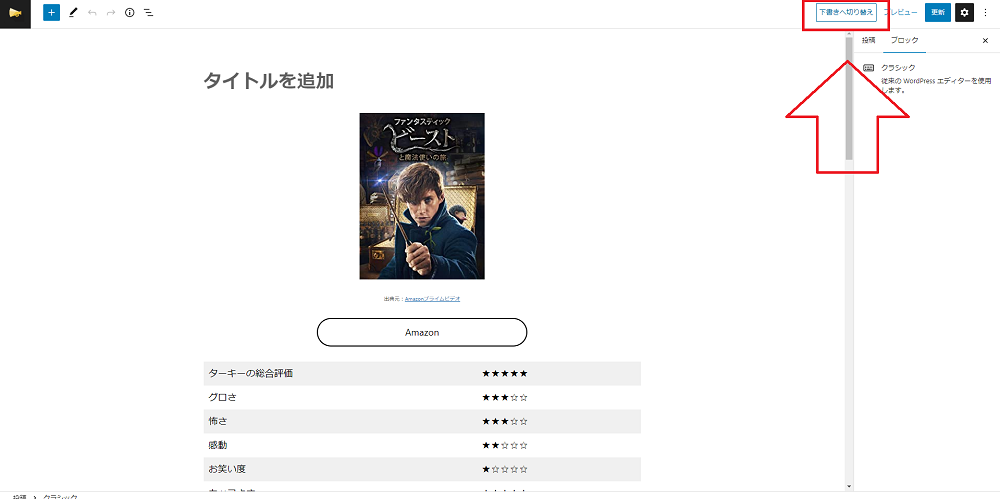Open the Amazonプライムビデオ source link
This screenshot has width=1000, height=499.
tap(432, 299)
